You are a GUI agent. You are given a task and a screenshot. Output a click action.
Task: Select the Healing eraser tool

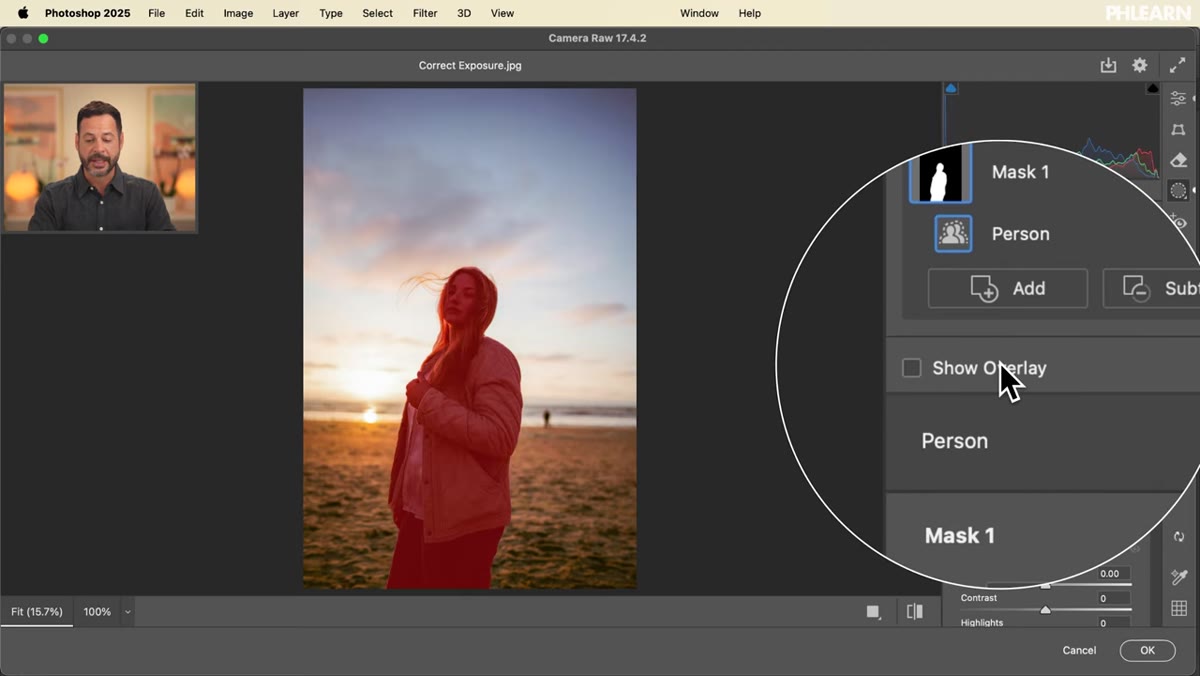click(x=1178, y=160)
